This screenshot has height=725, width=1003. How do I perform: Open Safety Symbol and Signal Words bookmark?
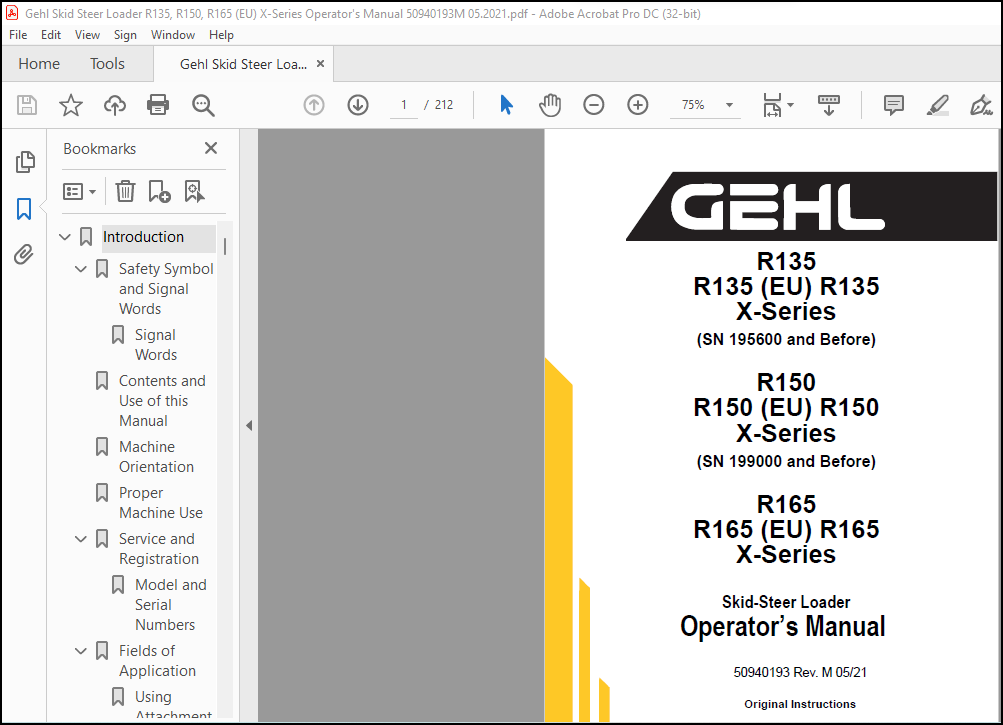point(166,289)
